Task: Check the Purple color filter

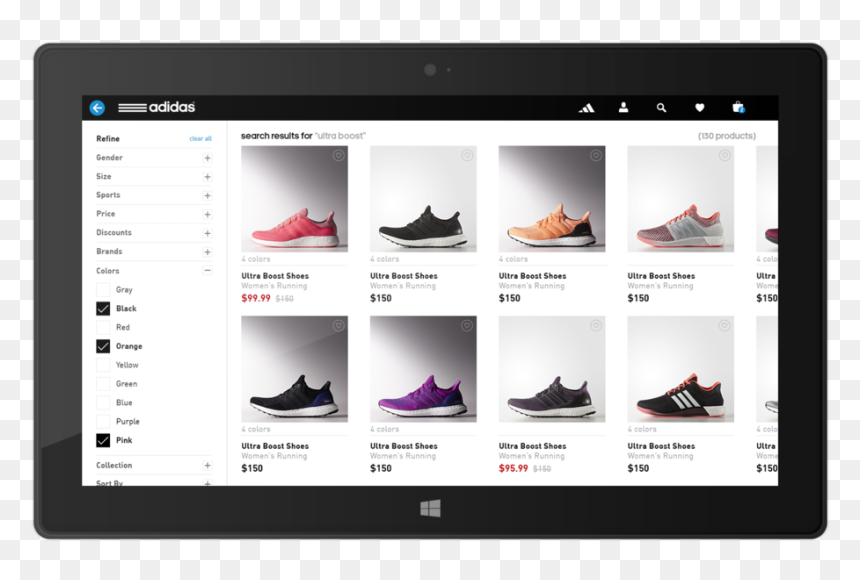Action: click(103, 421)
